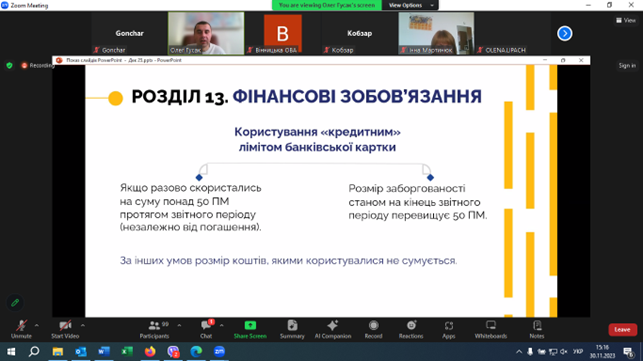Click the Sign in link
Viewport: 643px width, 361px height.
pos(627,66)
